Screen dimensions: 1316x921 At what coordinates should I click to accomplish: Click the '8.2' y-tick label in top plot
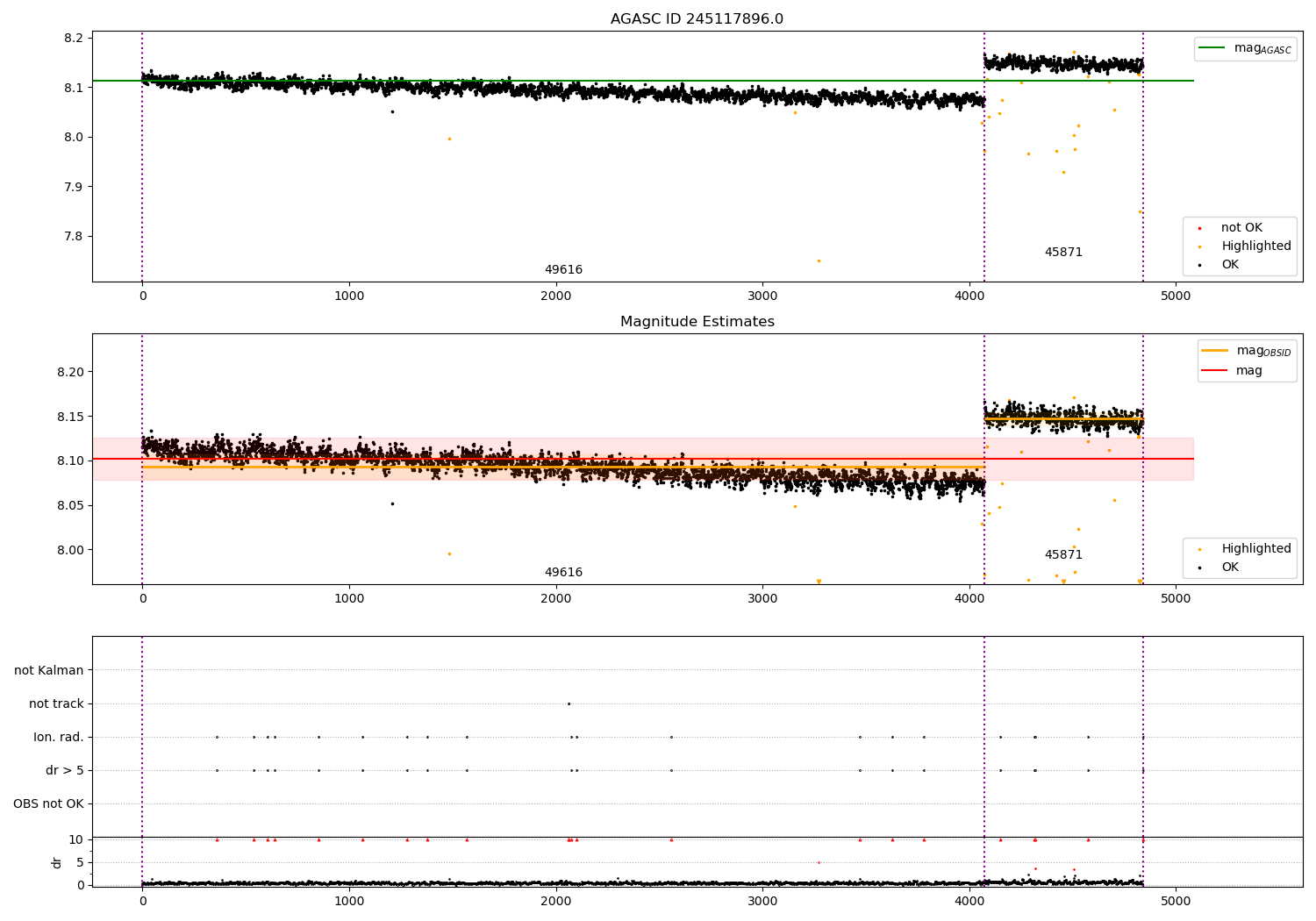point(74,39)
